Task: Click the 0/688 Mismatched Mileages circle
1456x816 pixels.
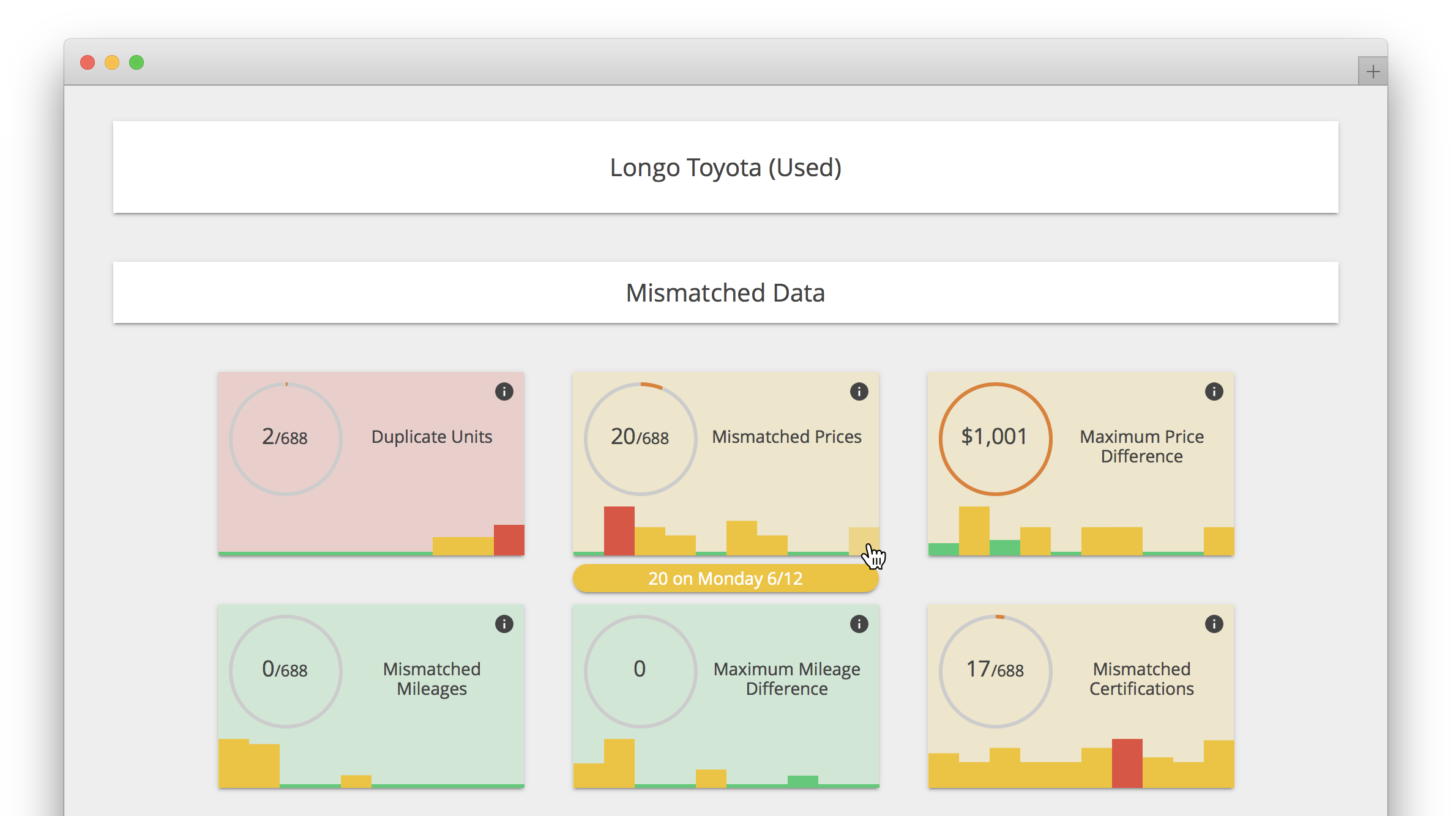Action: 286,671
